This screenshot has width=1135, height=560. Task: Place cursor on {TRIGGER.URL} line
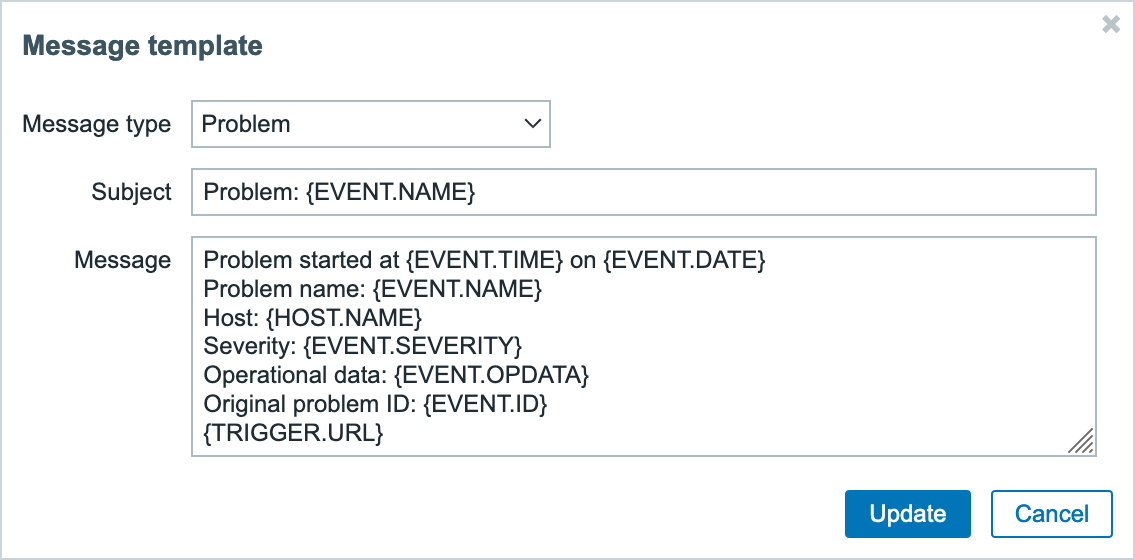(x=294, y=434)
